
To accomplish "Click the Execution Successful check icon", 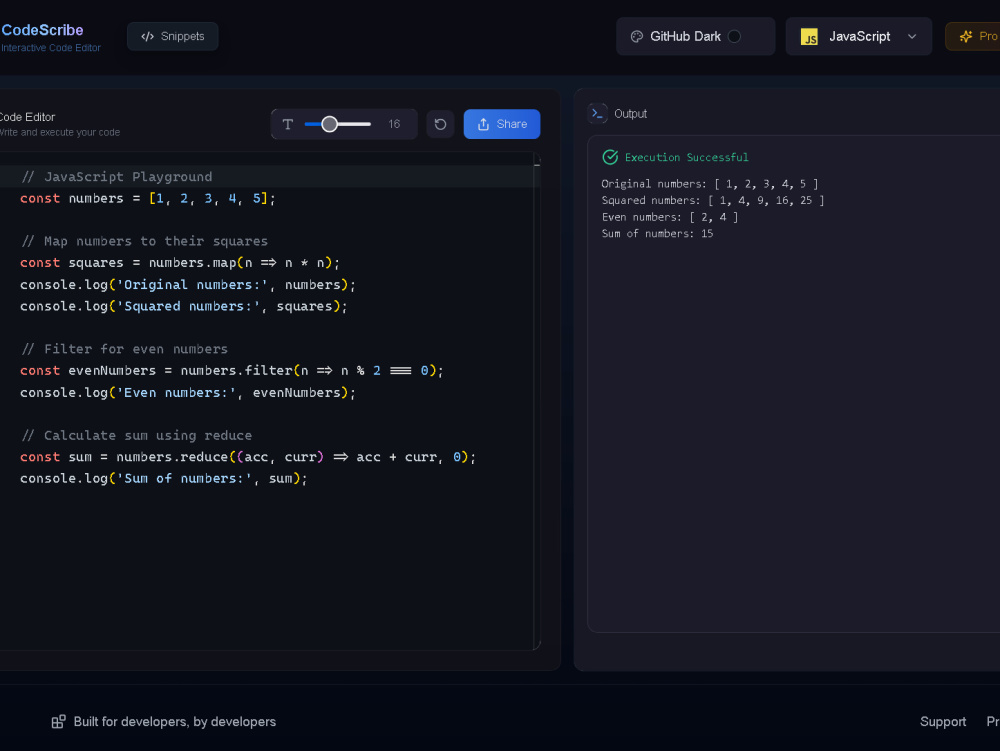I will 610,157.
